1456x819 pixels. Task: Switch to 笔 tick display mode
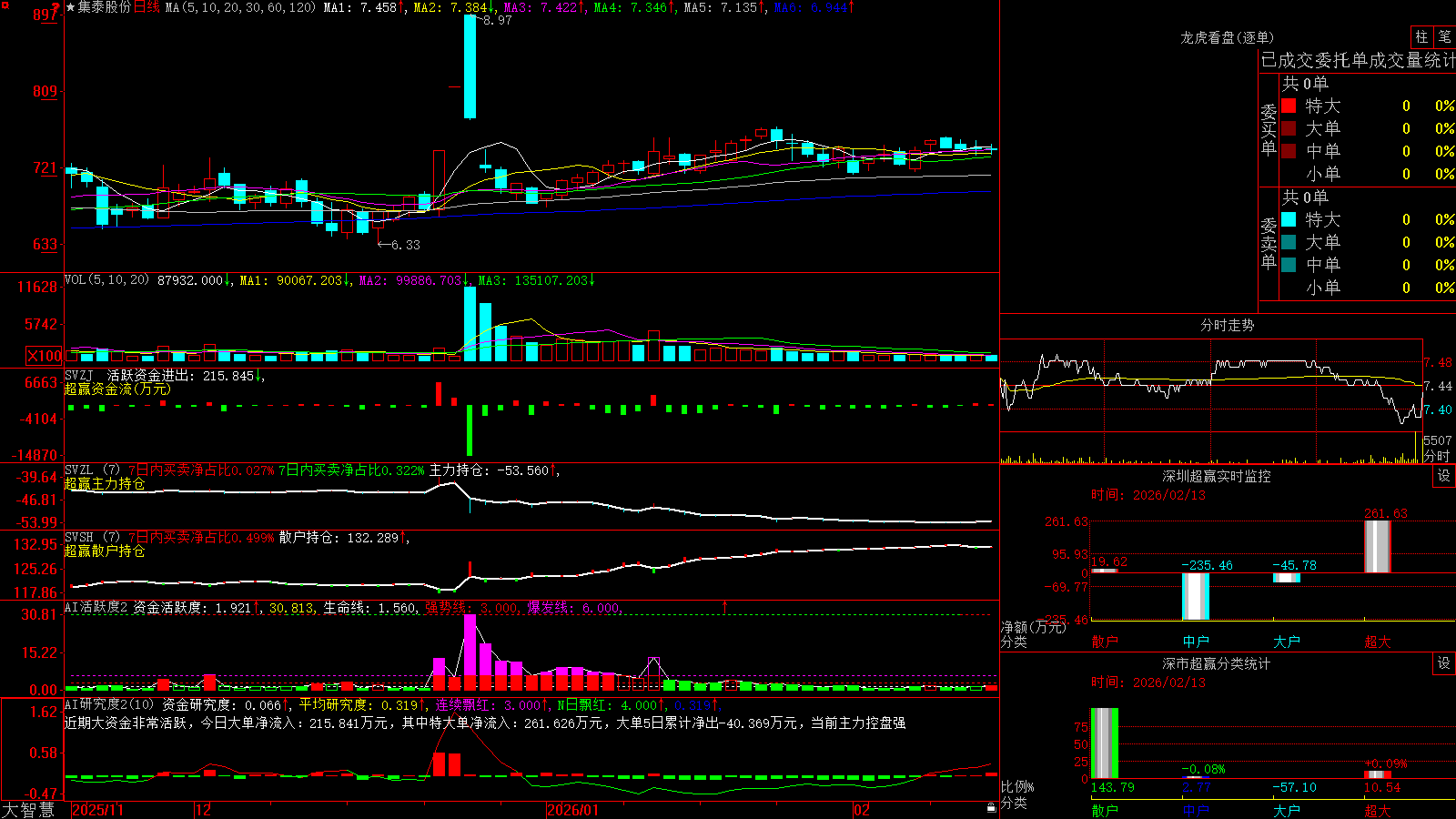click(1445, 36)
